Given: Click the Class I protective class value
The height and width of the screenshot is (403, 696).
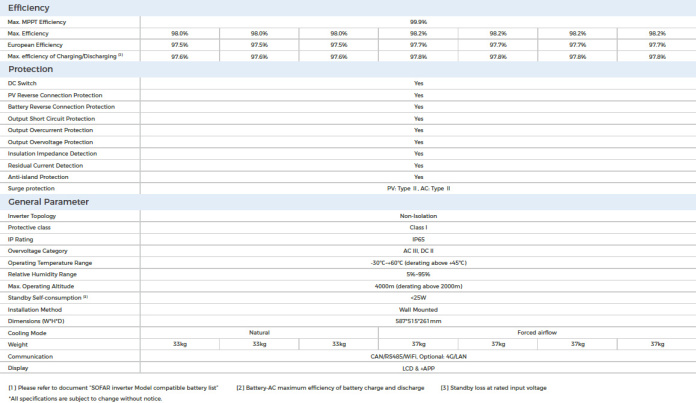Looking at the screenshot, I should [x=418, y=228].
